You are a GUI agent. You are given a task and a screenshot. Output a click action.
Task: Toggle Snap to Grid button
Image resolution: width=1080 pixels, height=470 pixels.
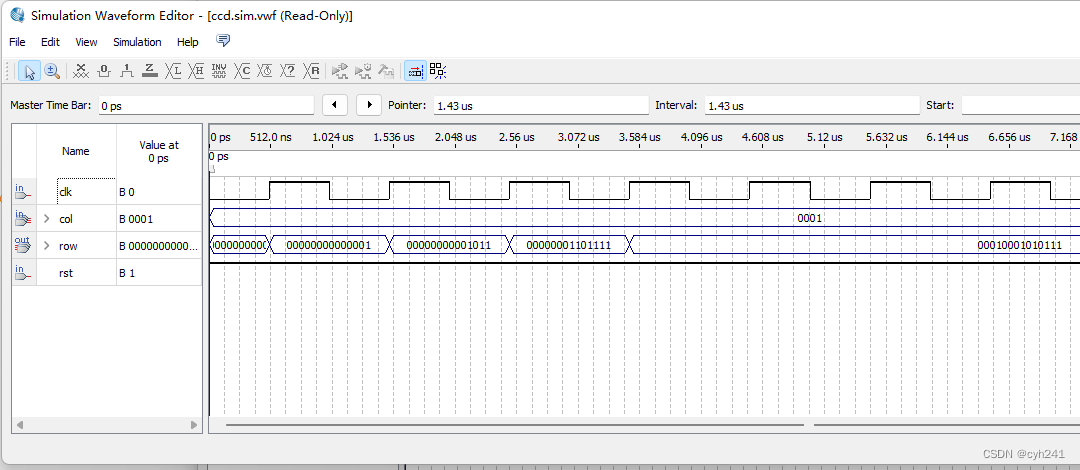[438, 71]
